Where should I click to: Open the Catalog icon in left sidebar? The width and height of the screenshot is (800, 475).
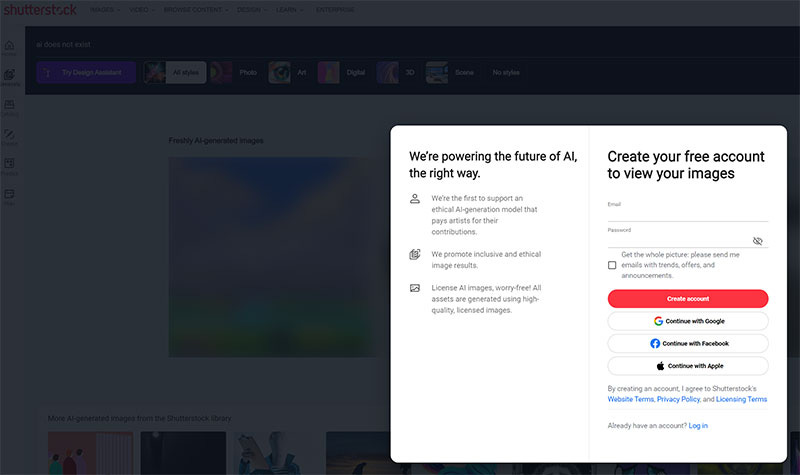9,107
